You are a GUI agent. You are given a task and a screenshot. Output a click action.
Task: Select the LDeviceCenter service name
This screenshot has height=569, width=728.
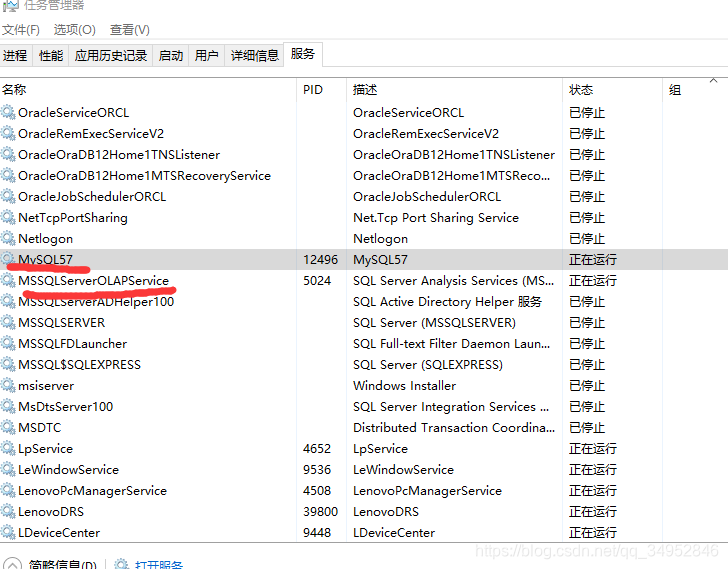click(x=59, y=532)
